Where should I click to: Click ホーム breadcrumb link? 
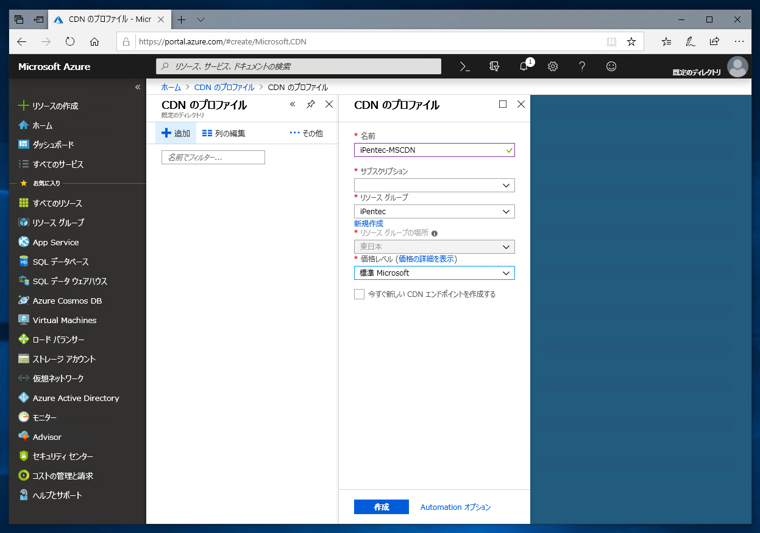(171, 87)
